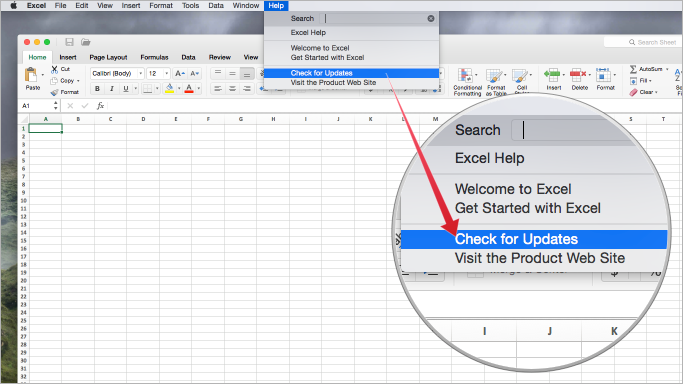Screen dimensions: 683x384
Task: Click the Clear eraser icon
Action: tap(633, 92)
